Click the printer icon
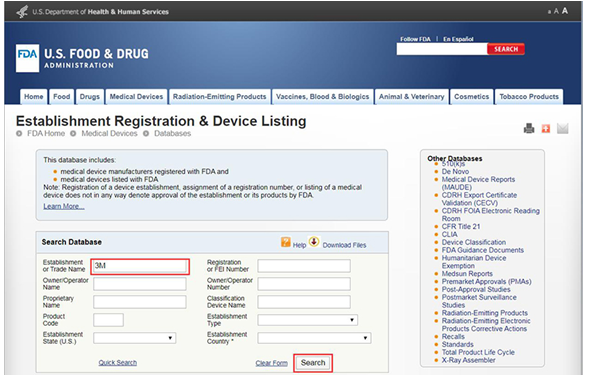This screenshot has height=386, width=591. pos(529,129)
